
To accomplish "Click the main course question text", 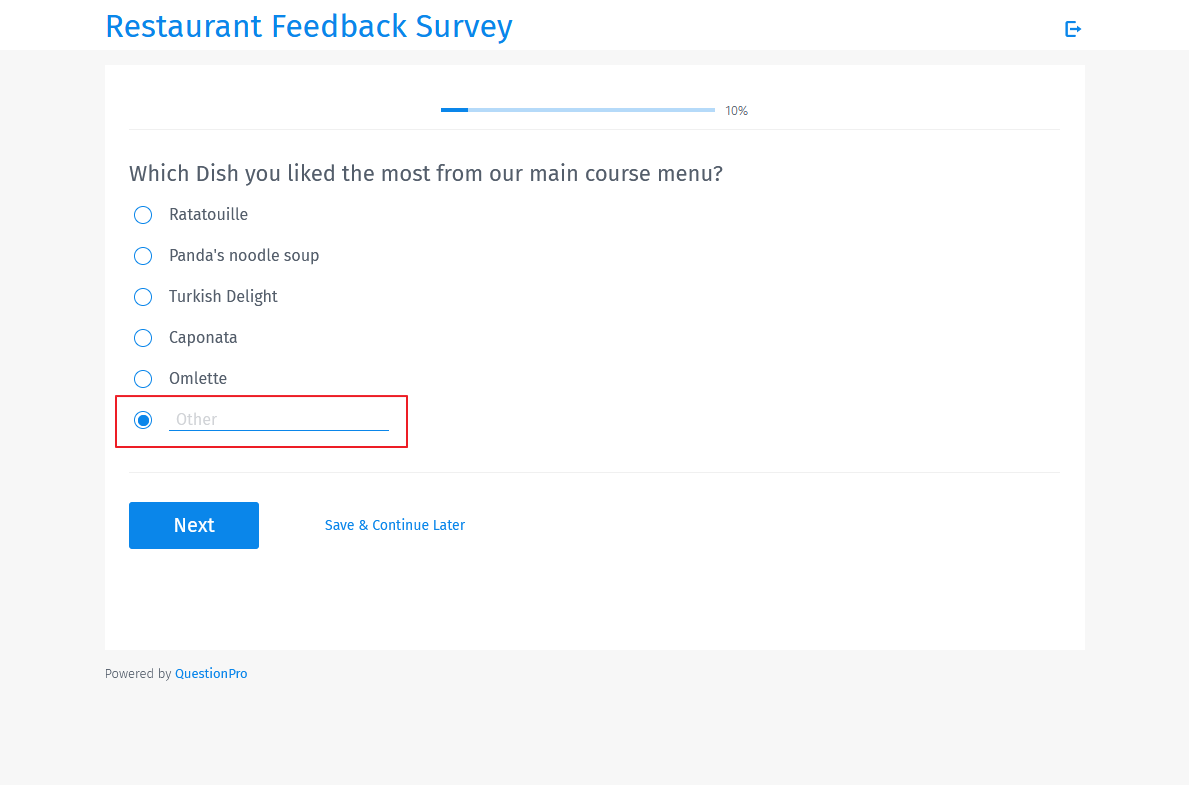I will tap(425, 173).
